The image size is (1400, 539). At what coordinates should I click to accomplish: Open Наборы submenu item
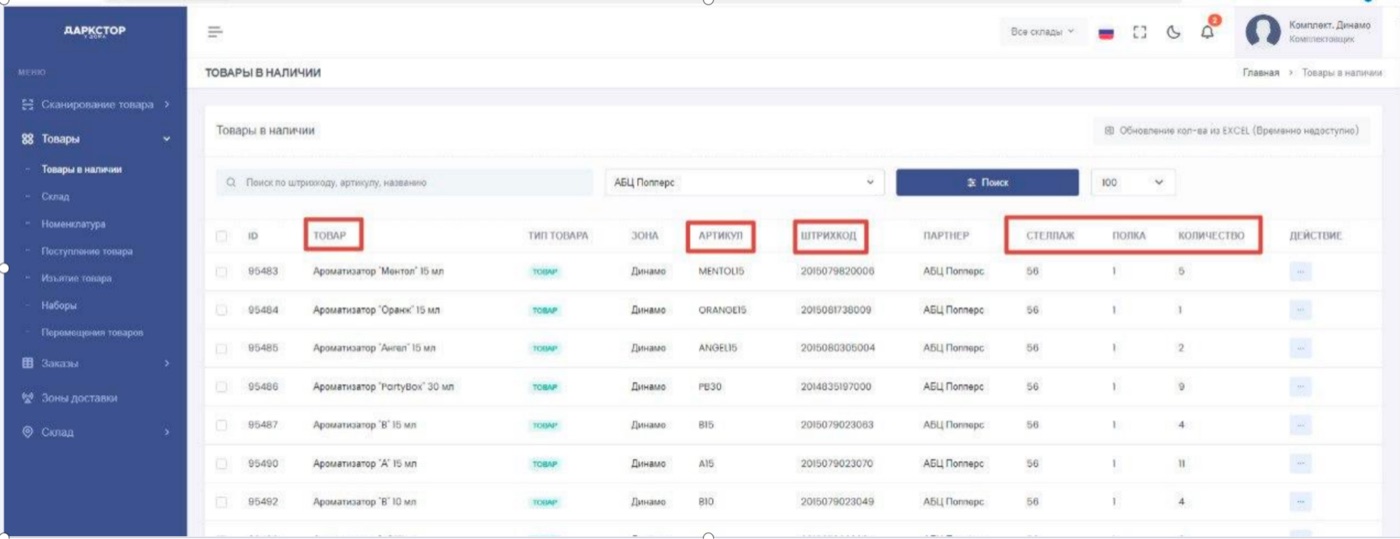pos(59,305)
